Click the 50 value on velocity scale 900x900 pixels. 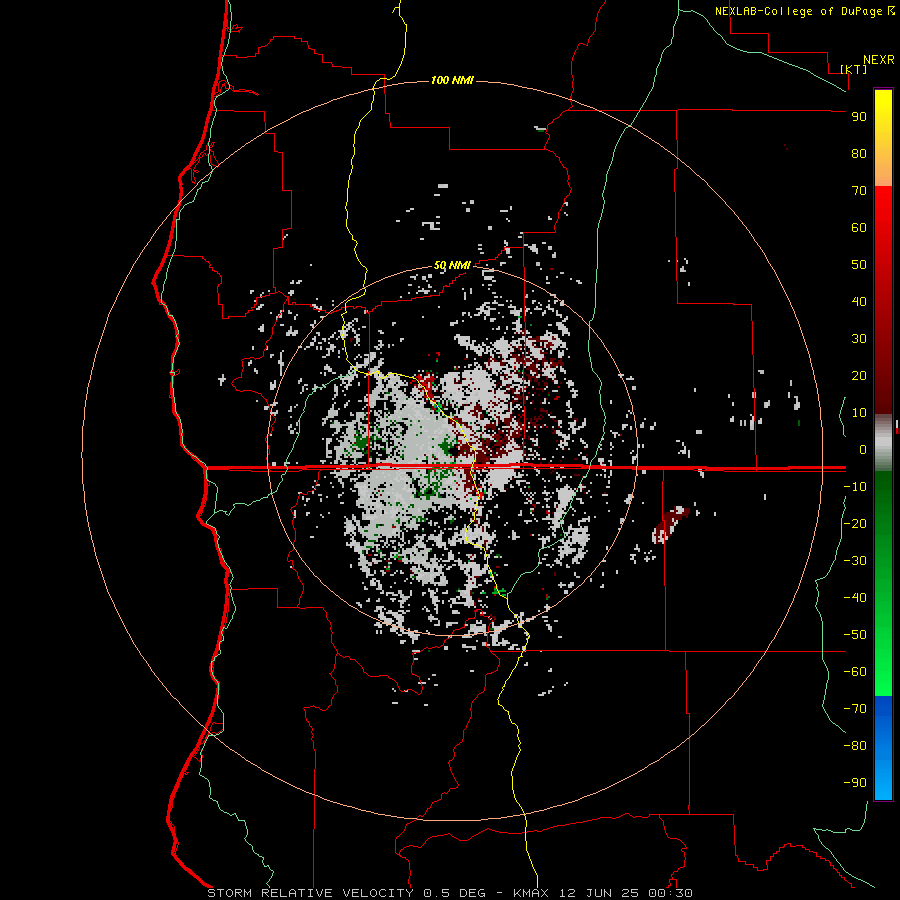tap(859, 265)
